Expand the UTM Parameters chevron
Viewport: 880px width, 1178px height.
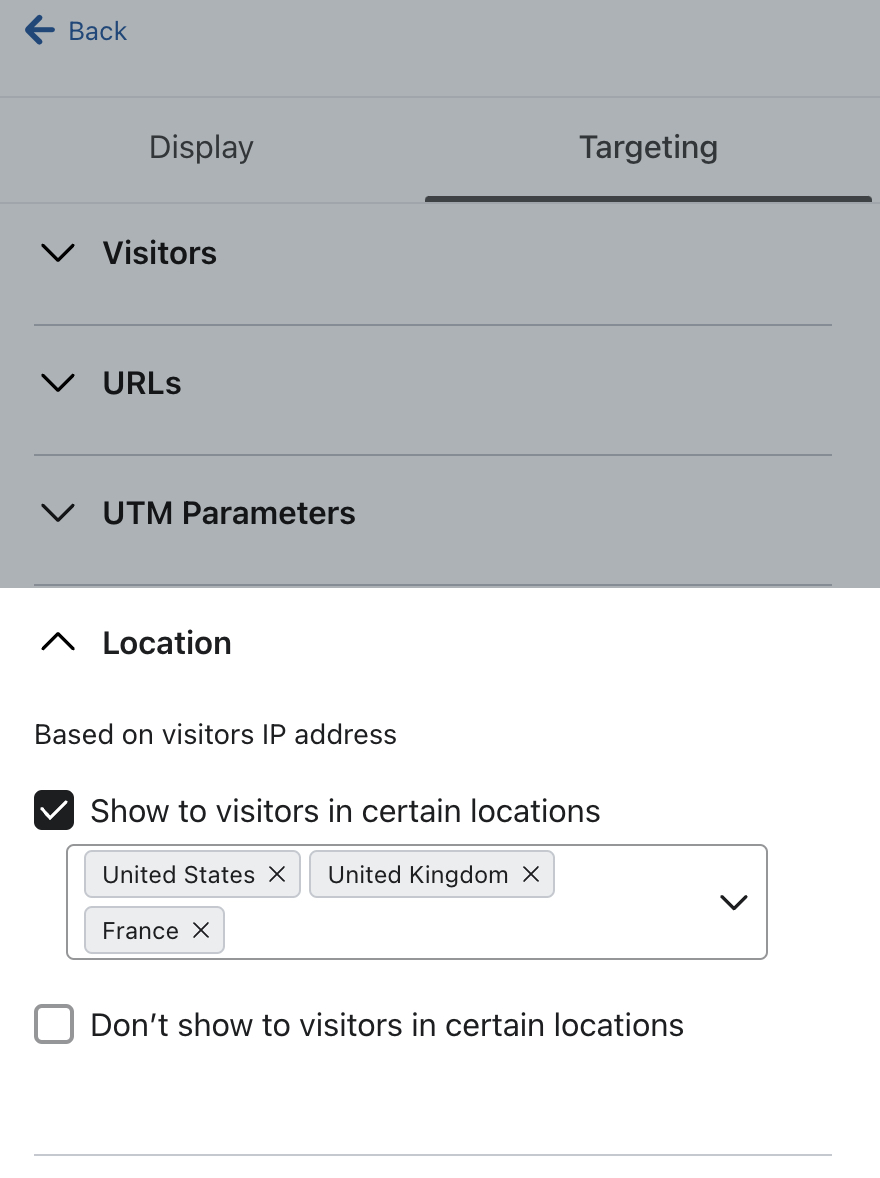[59, 513]
